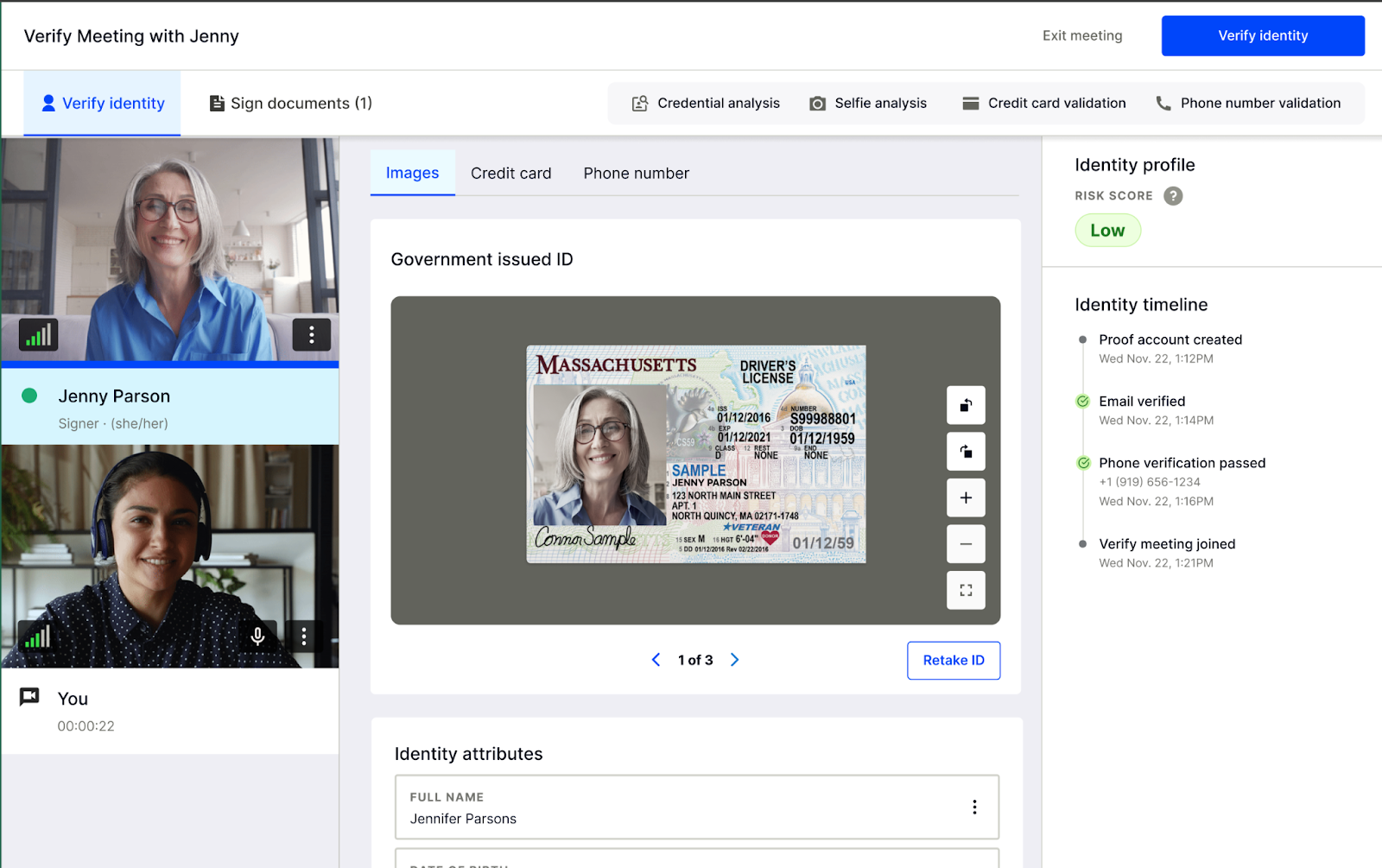Click the Retake ID button
1382x868 pixels.
coord(954,660)
